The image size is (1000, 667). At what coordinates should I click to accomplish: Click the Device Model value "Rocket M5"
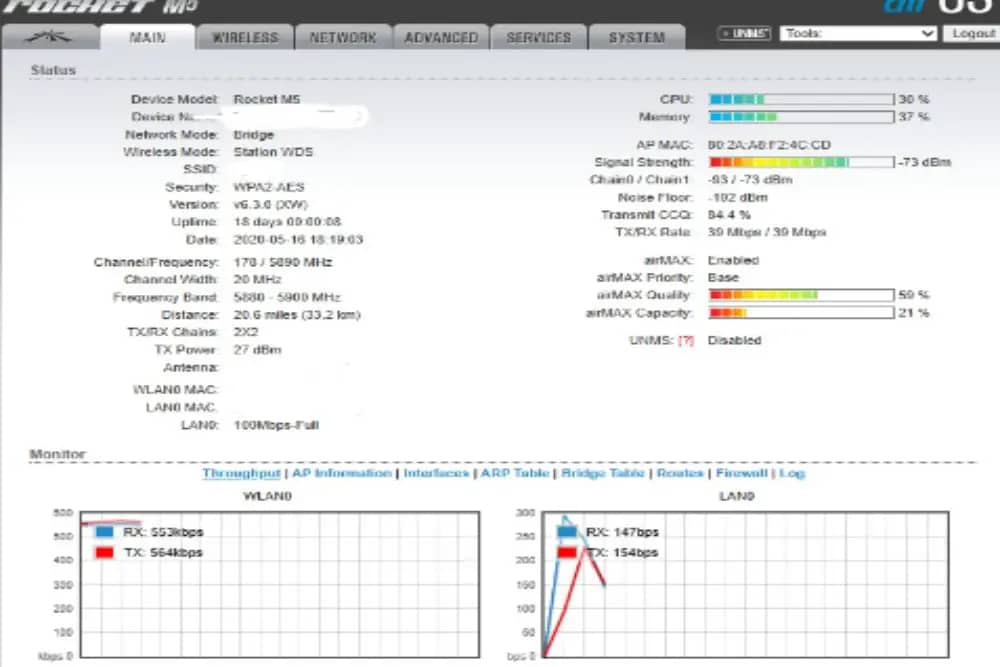[x=267, y=99]
